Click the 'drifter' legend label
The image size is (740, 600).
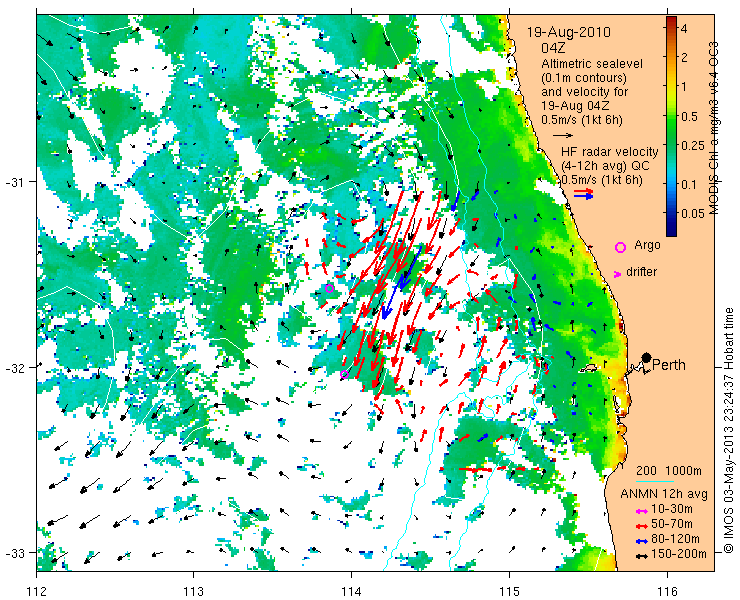tap(641, 272)
